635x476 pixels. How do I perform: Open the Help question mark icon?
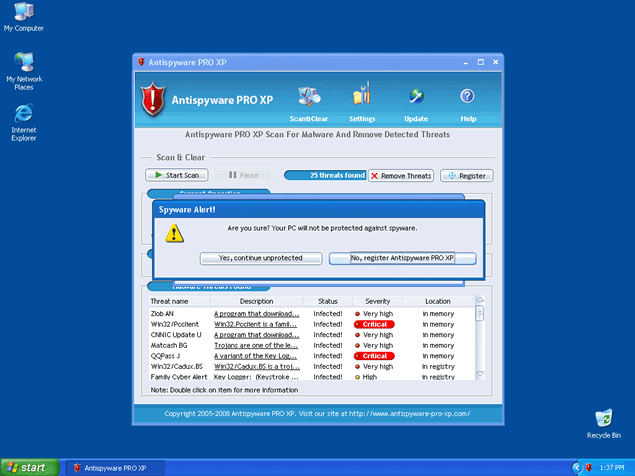tap(467, 96)
